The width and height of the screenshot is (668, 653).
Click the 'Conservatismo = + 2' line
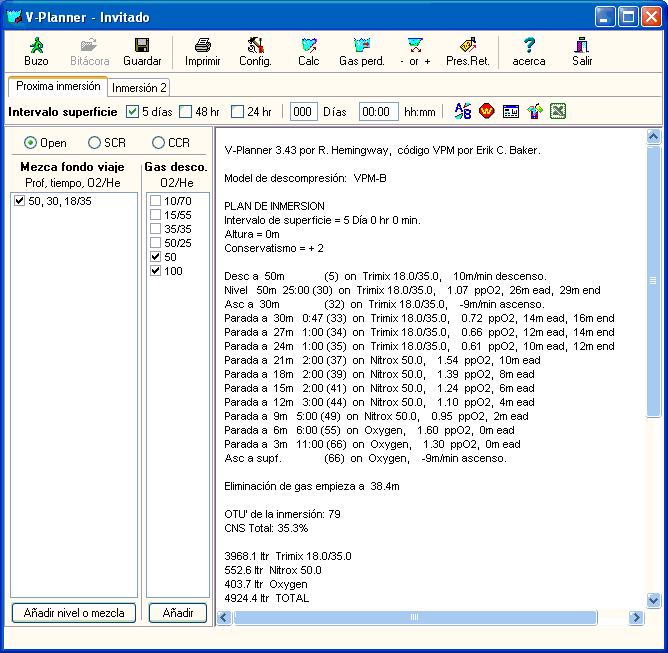pos(274,248)
